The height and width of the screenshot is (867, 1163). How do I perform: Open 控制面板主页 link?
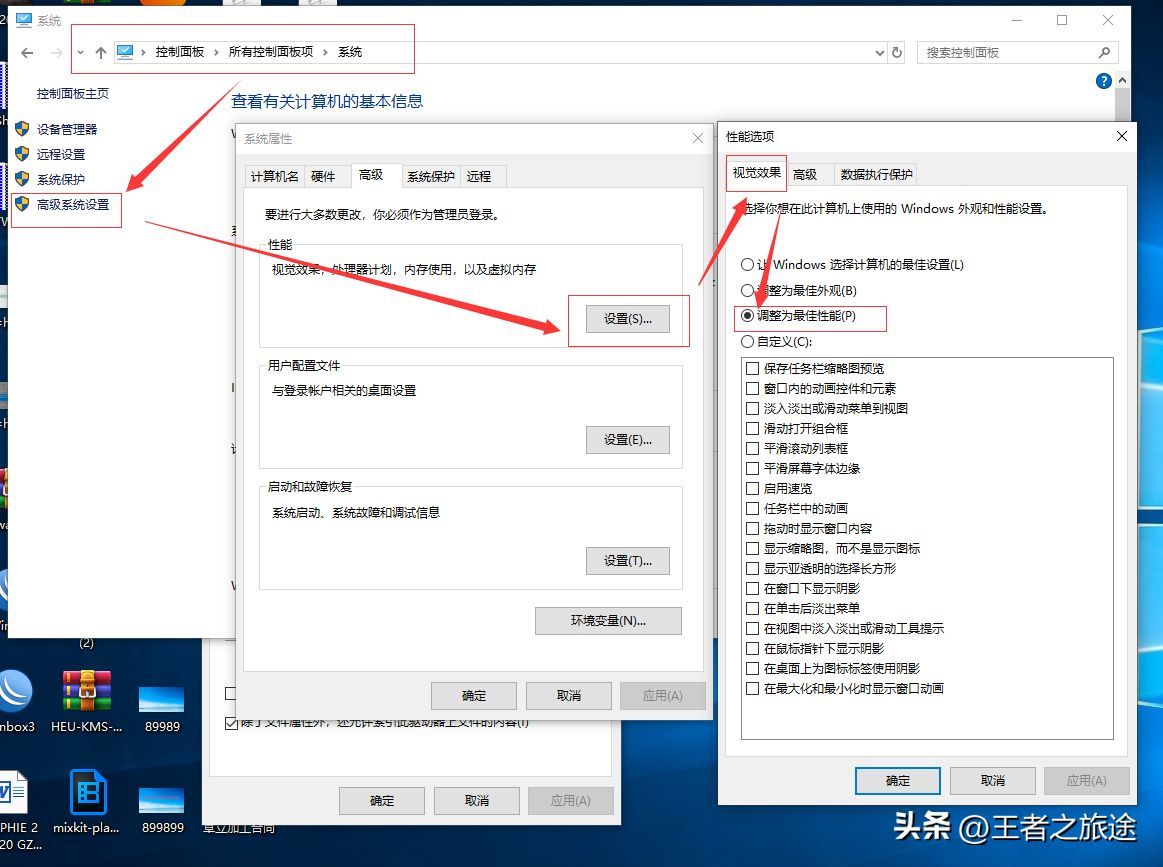tap(73, 93)
